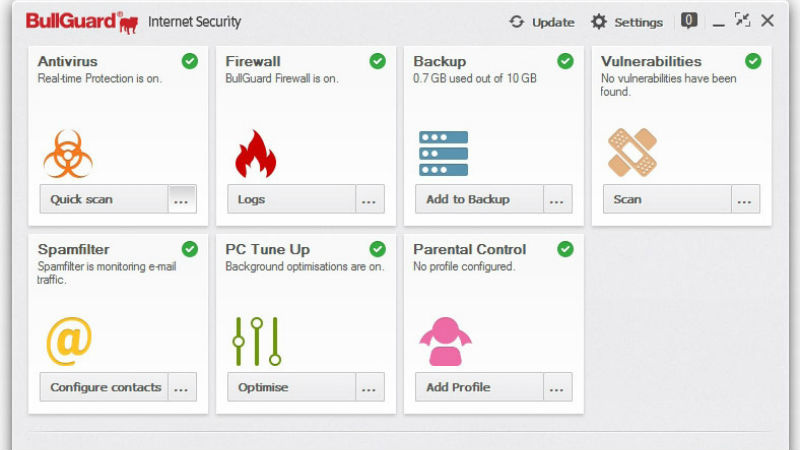
Task: Click the PC Tune Up sliders icon
Action: coord(257,341)
